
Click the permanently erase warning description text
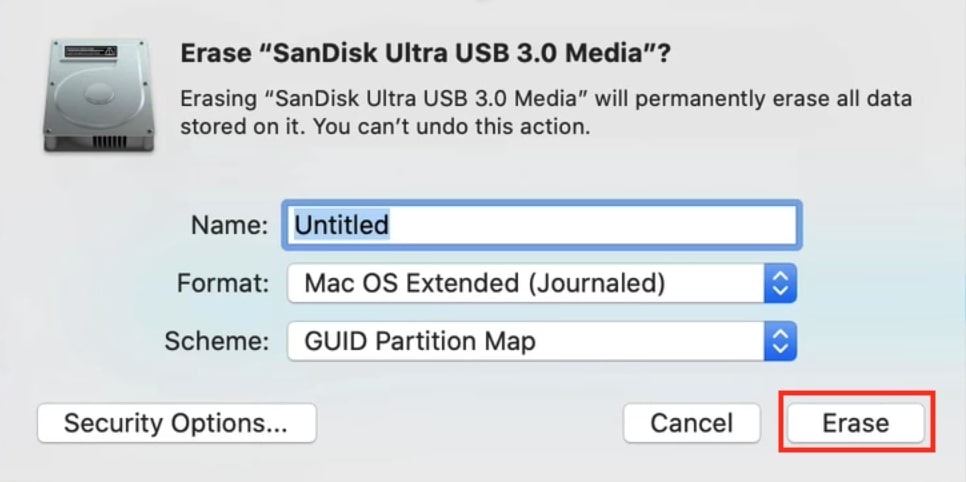546,113
